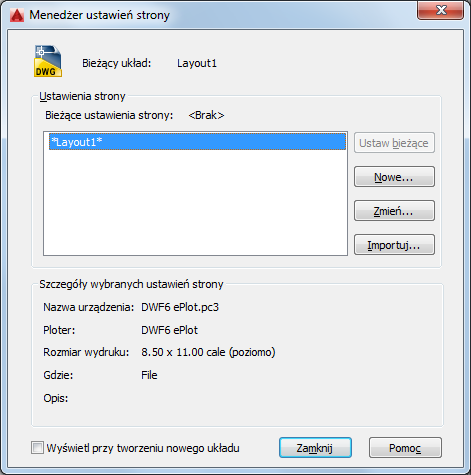Click the File value beside Gdzie

click(149, 375)
